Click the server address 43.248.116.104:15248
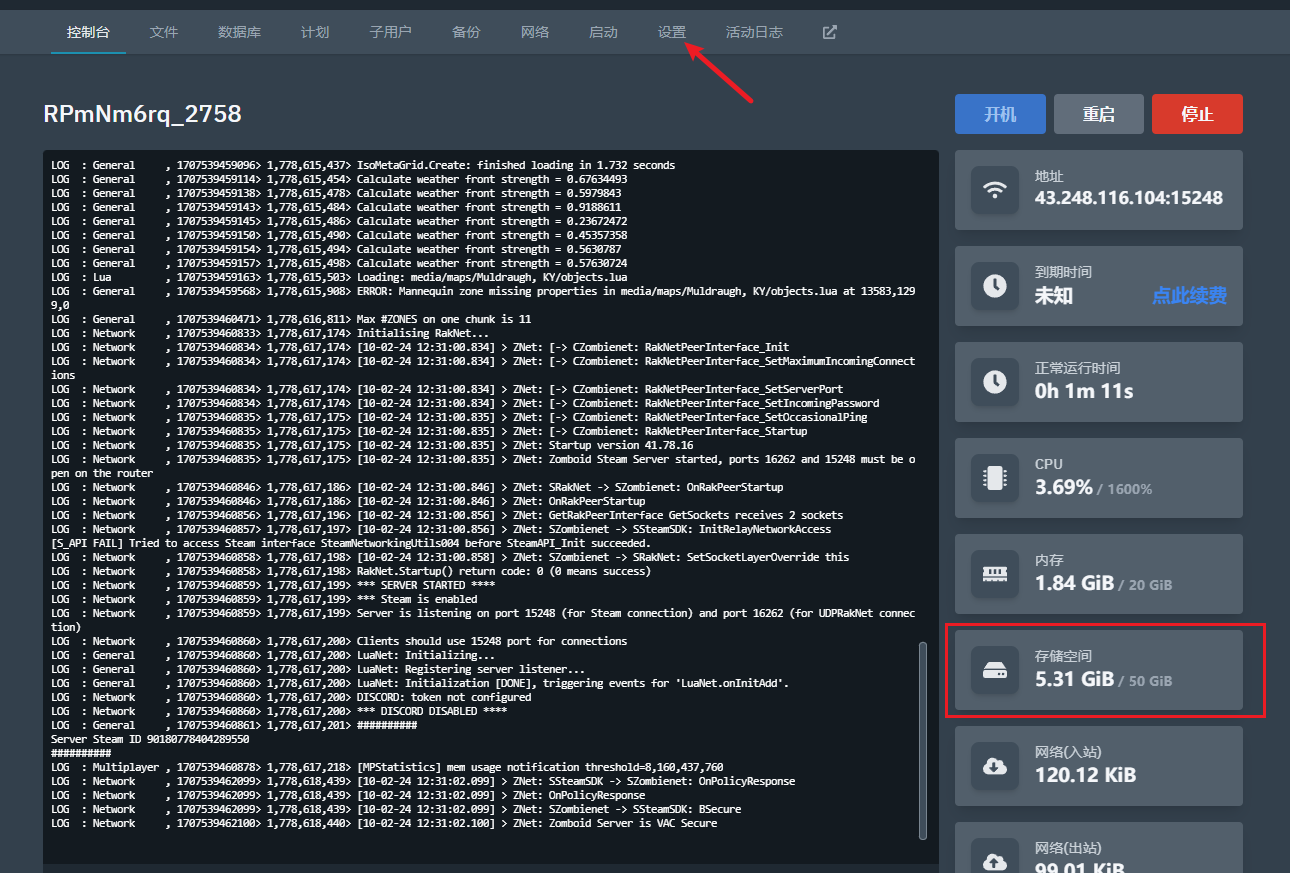Viewport: 1290px width, 873px height. coord(1128,198)
